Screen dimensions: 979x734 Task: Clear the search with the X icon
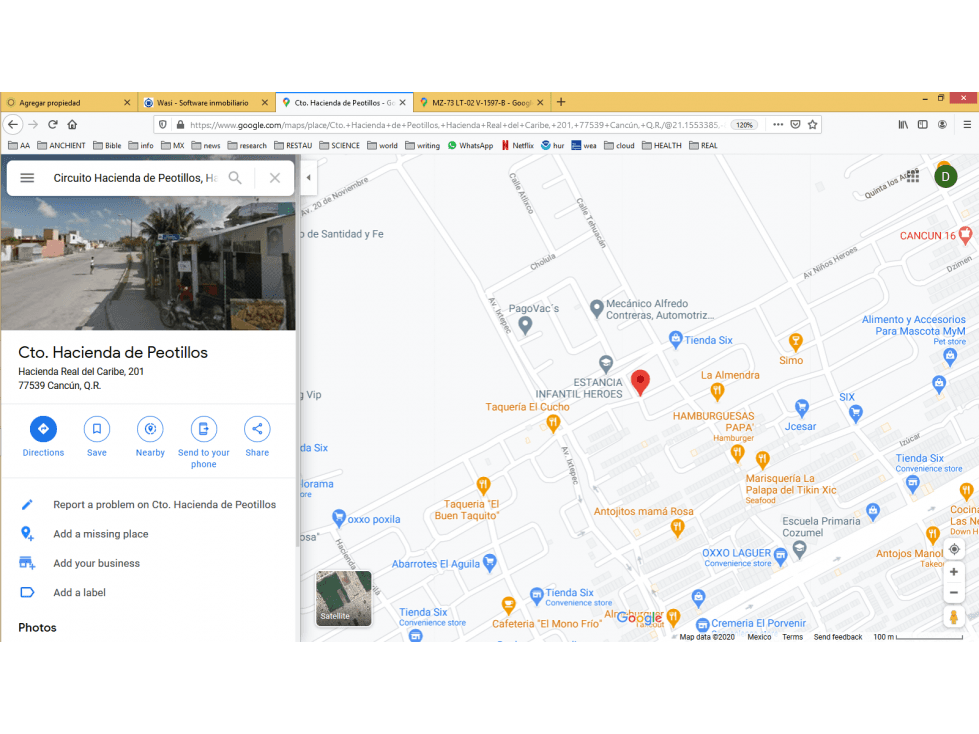pyautogui.click(x=275, y=178)
